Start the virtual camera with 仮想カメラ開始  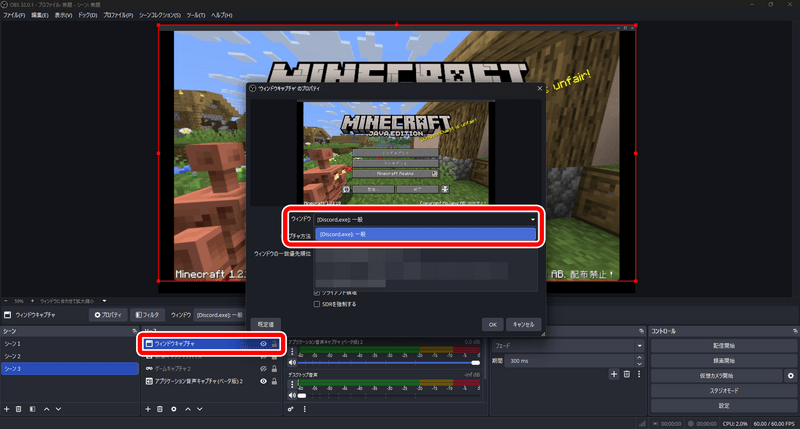pos(716,376)
